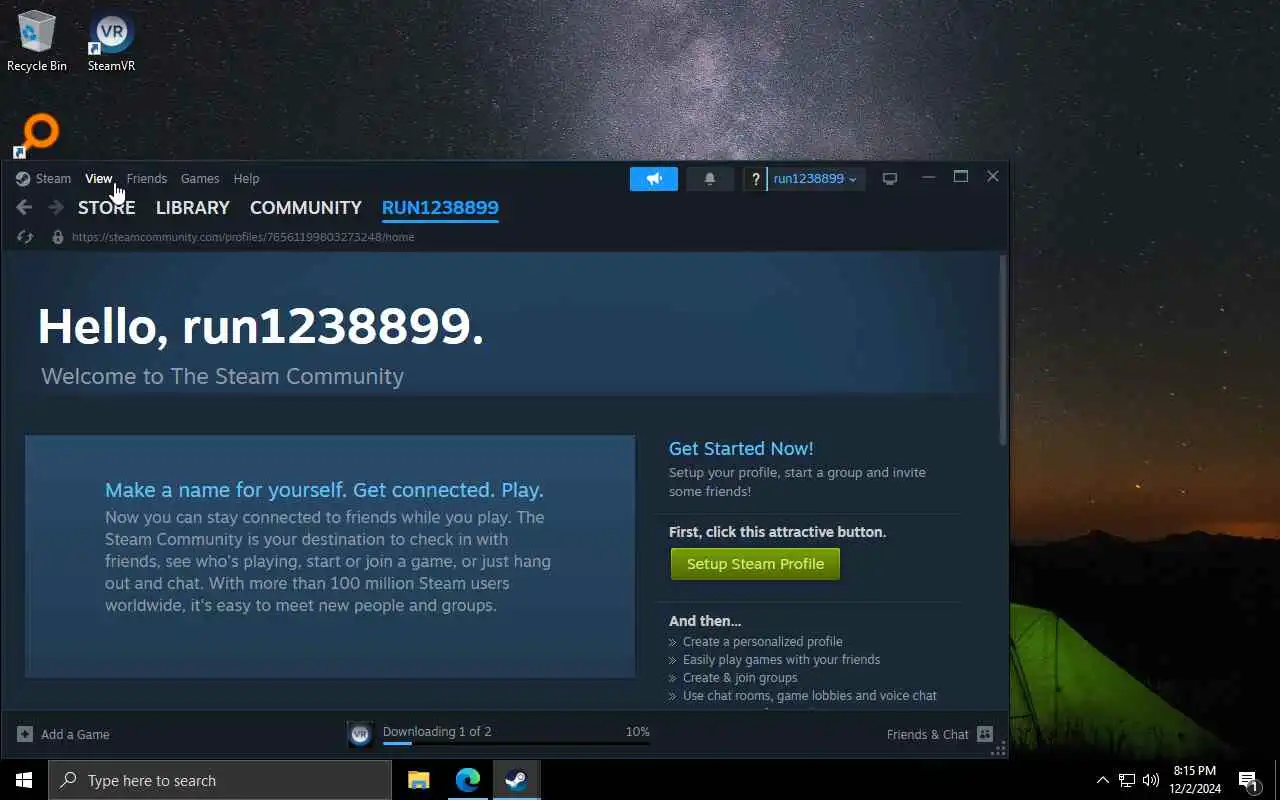The height and width of the screenshot is (800, 1280).
Task: Open the Help menu
Action: 246,179
